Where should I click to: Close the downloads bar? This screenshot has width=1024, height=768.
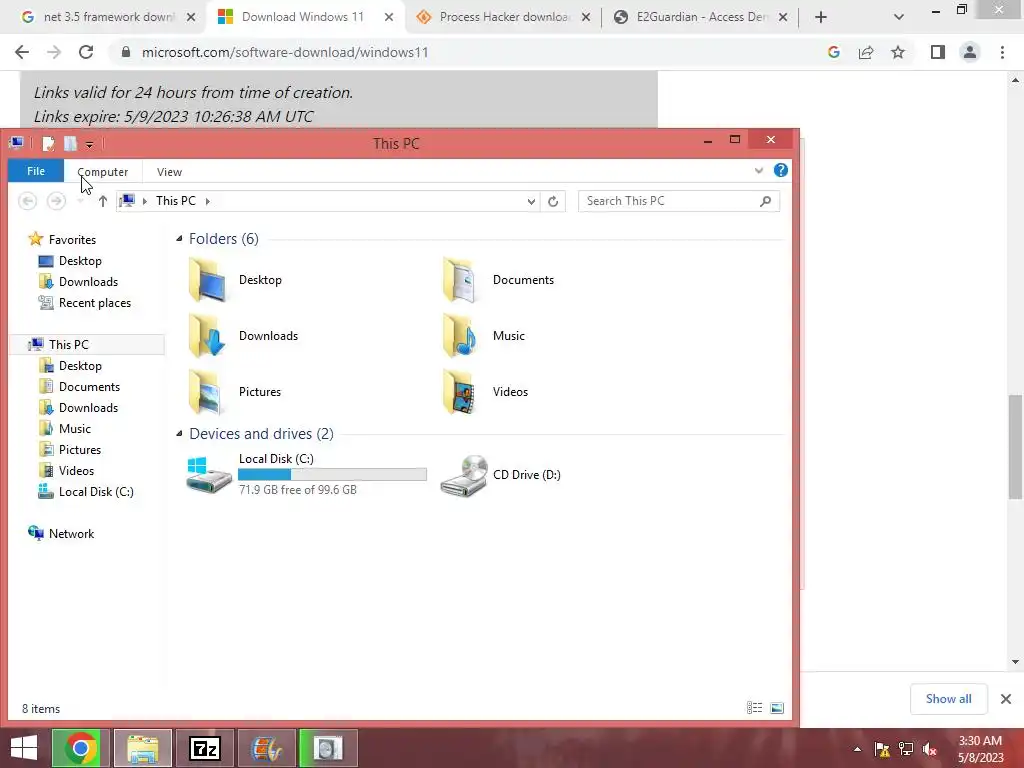pyautogui.click(x=1006, y=699)
